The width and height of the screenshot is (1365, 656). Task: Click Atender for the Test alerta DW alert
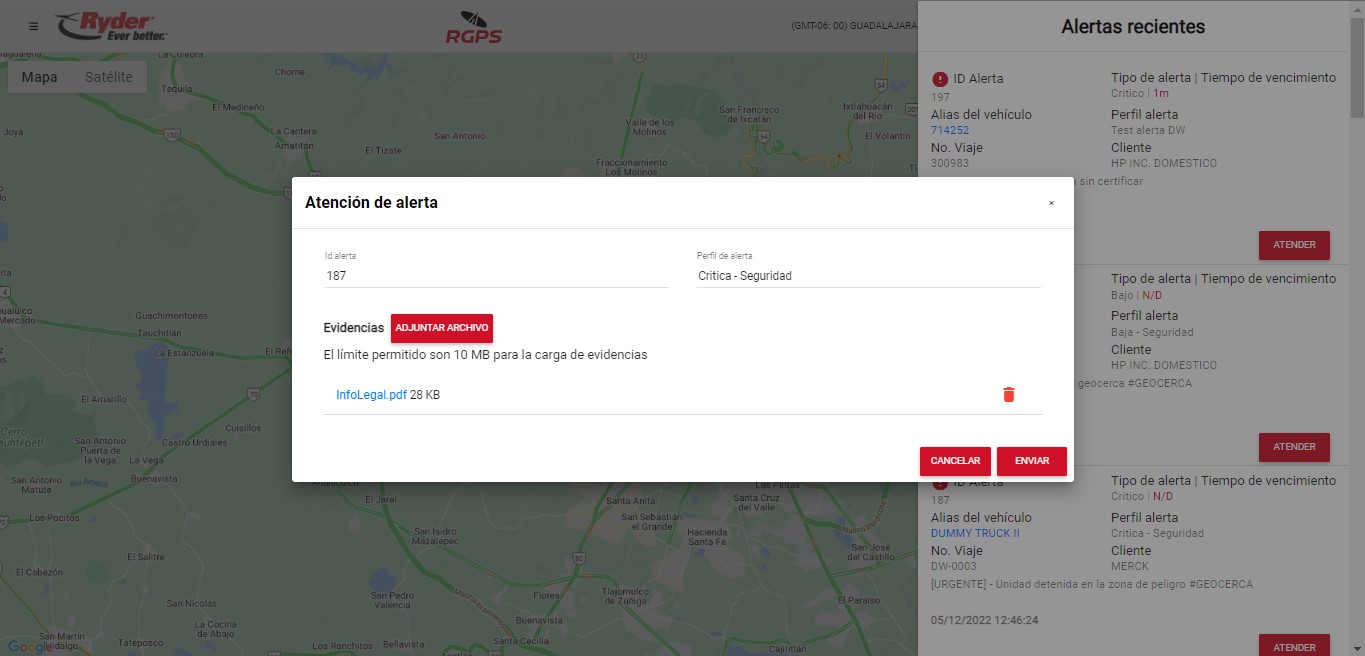coord(1293,245)
